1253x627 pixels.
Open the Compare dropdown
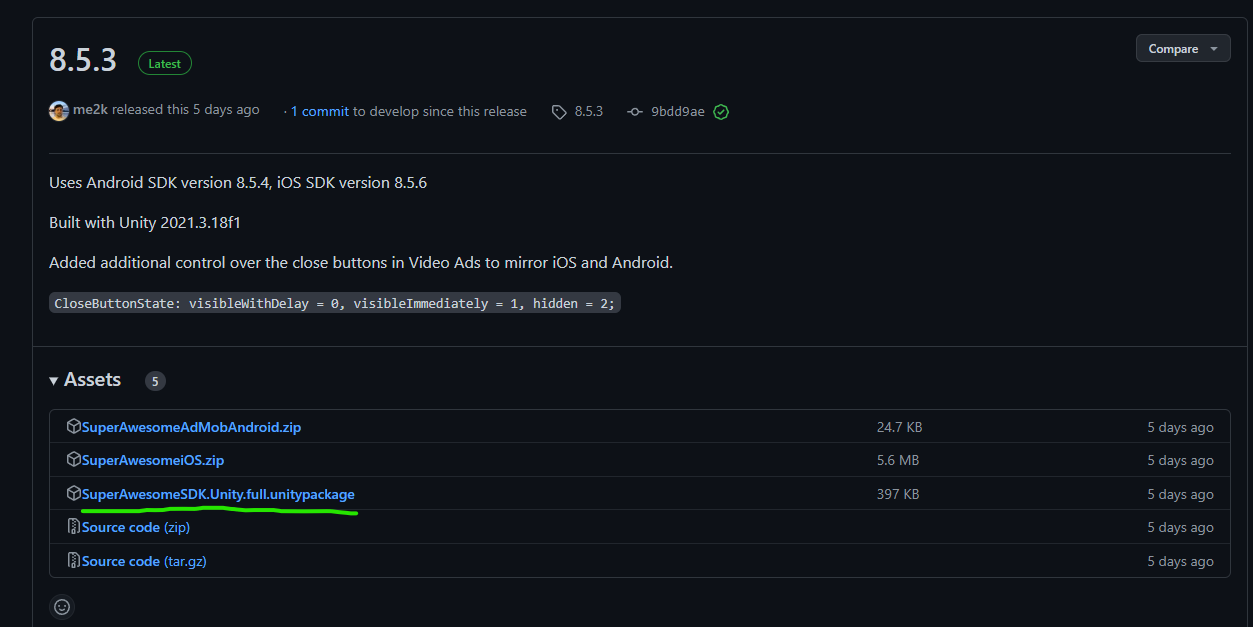(x=1182, y=49)
